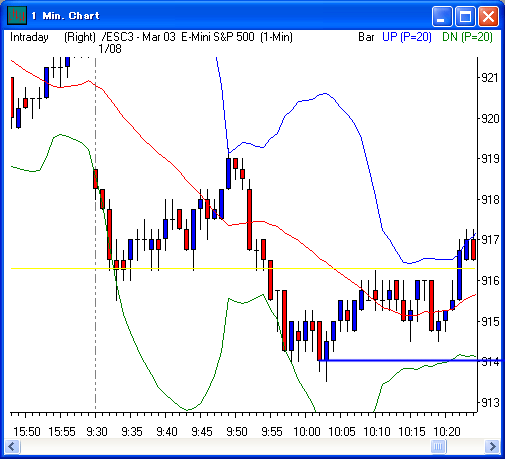Click the yellow horizontal line
505x459 pixels.
pyautogui.click(x=243, y=268)
